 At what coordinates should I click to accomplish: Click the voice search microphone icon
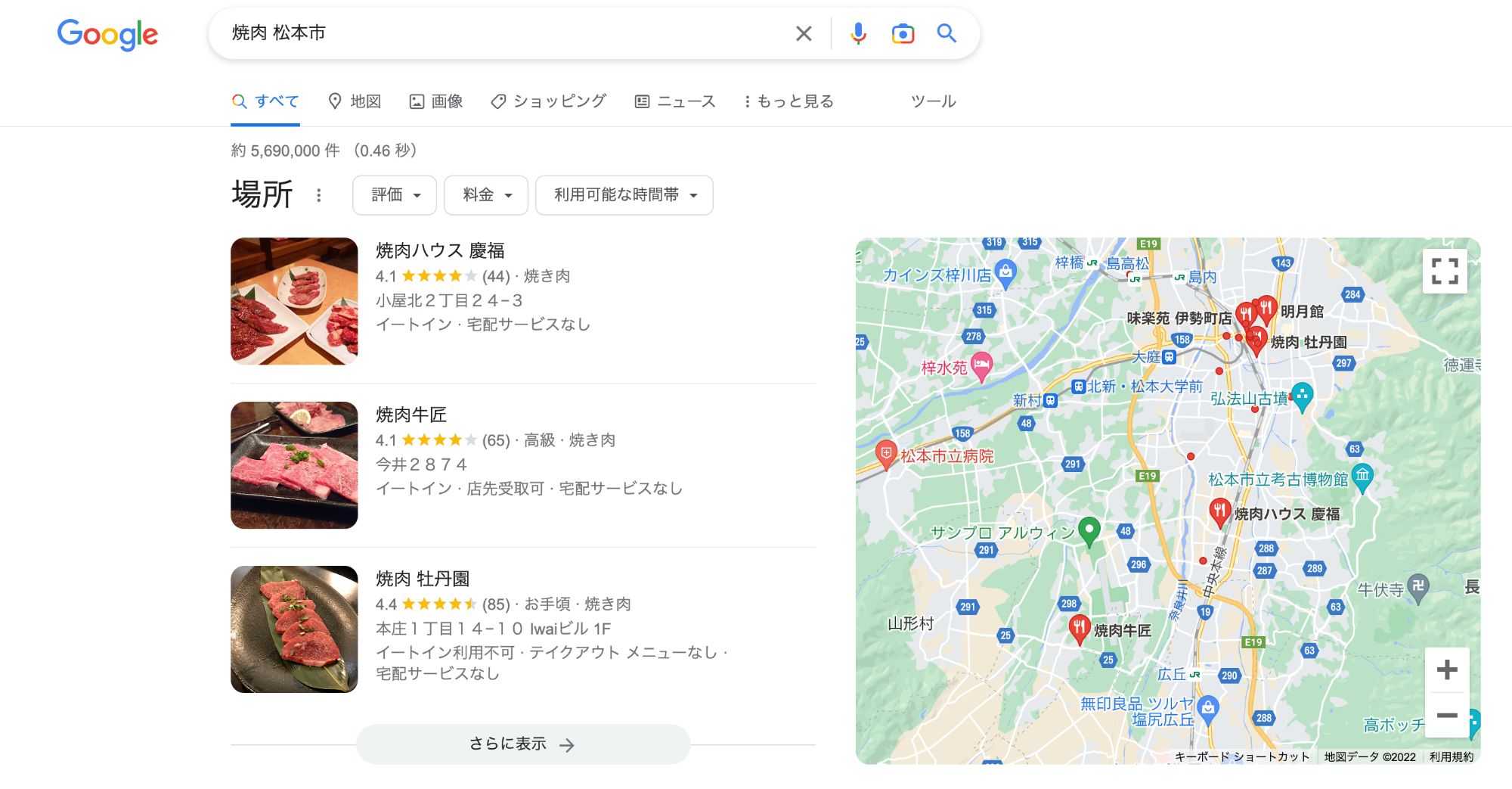click(x=858, y=33)
